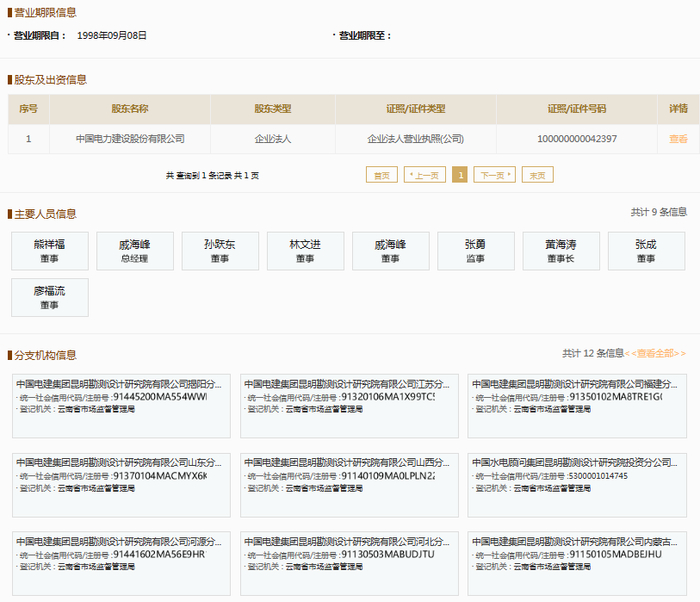Select person card 张勇 监事
This screenshot has width=700, height=602.
(476, 251)
